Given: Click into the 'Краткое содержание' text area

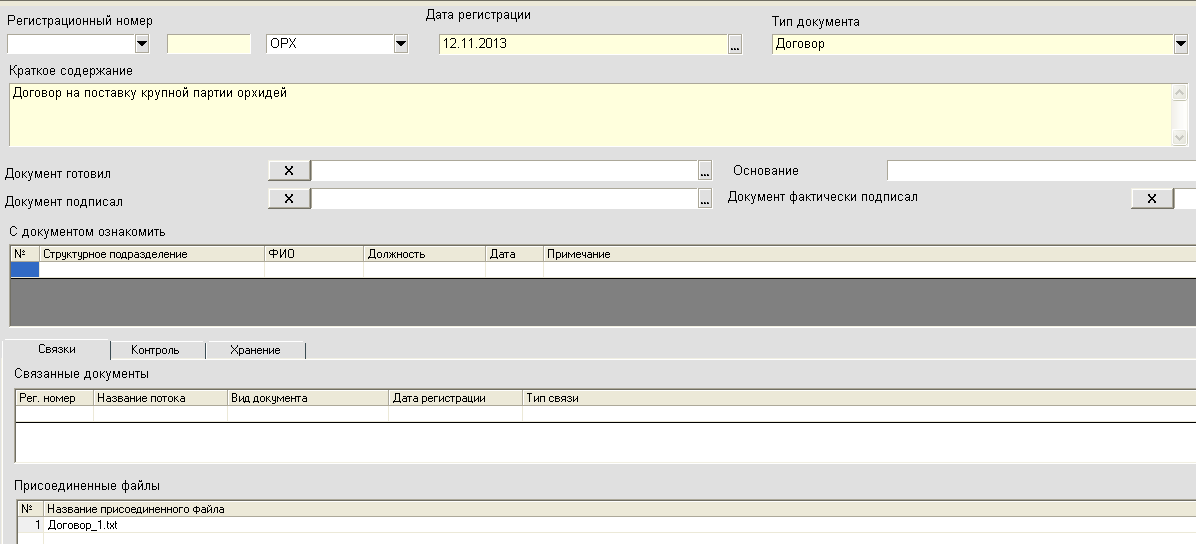Looking at the screenshot, I should click(x=590, y=114).
